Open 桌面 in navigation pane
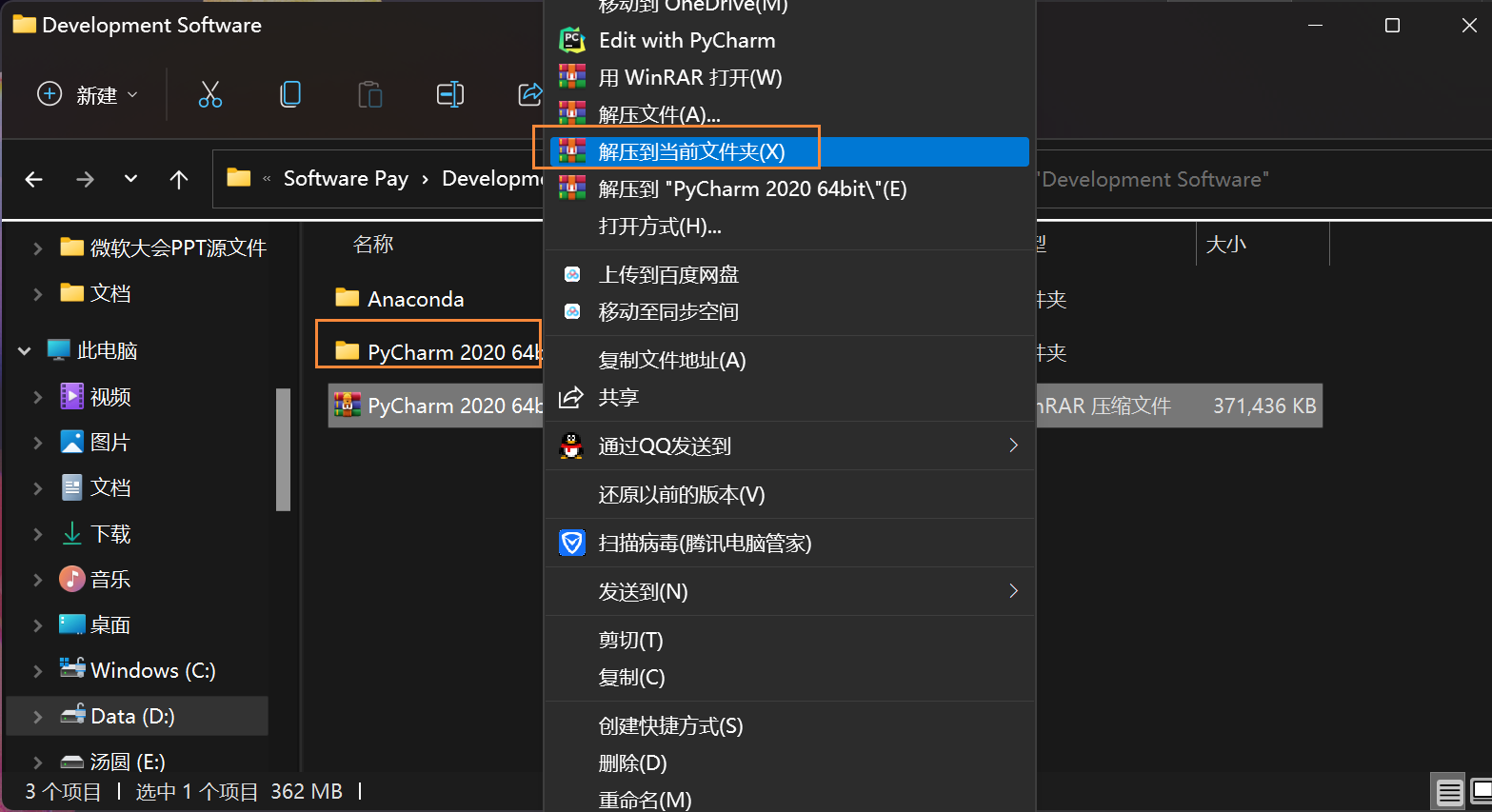The width and height of the screenshot is (1492, 812). click(x=95, y=624)
